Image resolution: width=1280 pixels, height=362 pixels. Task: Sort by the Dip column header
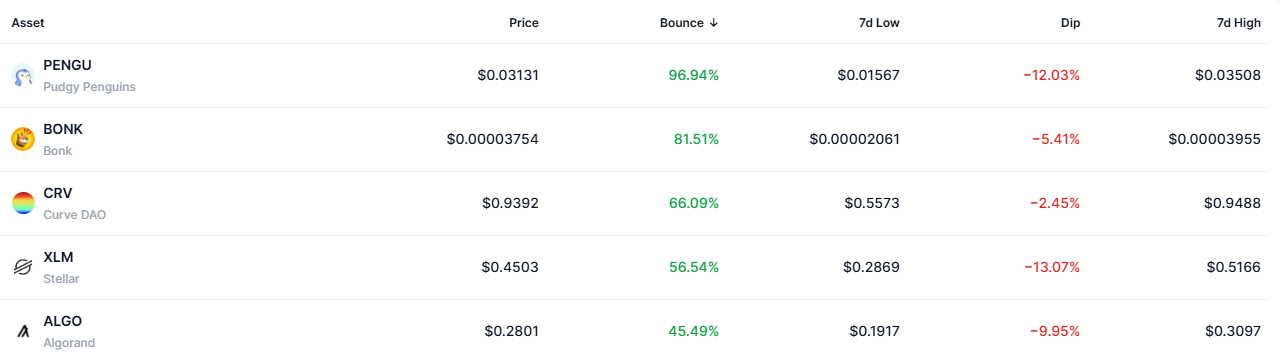pos(1069,23)
